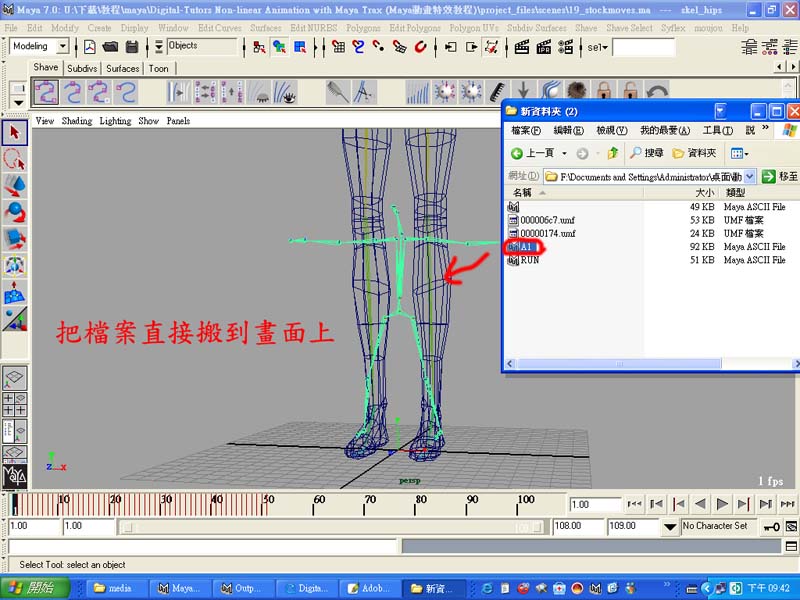Image resolution: width=800 pixels, height=600 pixels.
Task: Click the Search button in Explorer
Action: (x=646, y=153)
